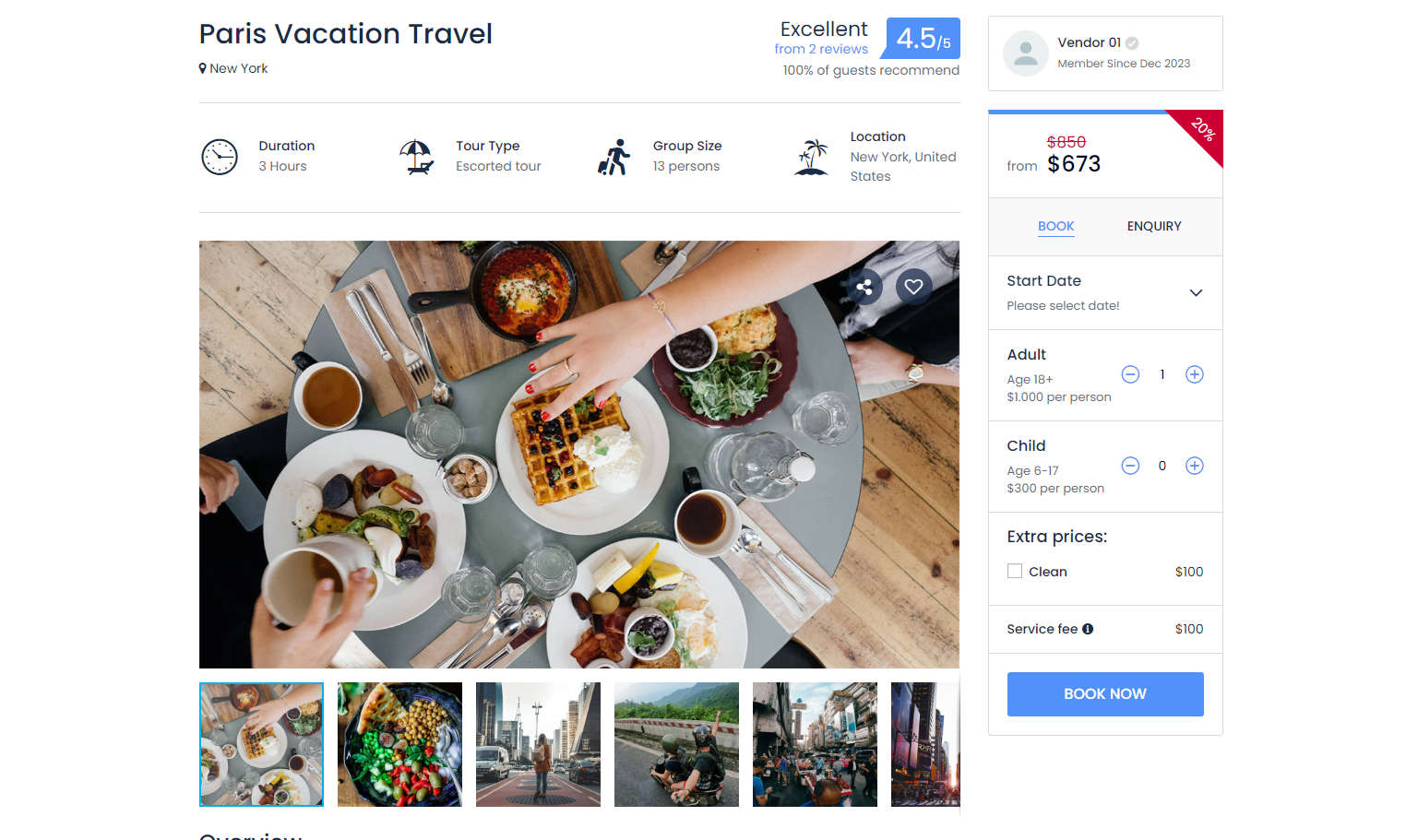Click the Service fee info icon
Viewport: 1406px width, 840px height.
pyautogui.click(x=1088, y=629)
